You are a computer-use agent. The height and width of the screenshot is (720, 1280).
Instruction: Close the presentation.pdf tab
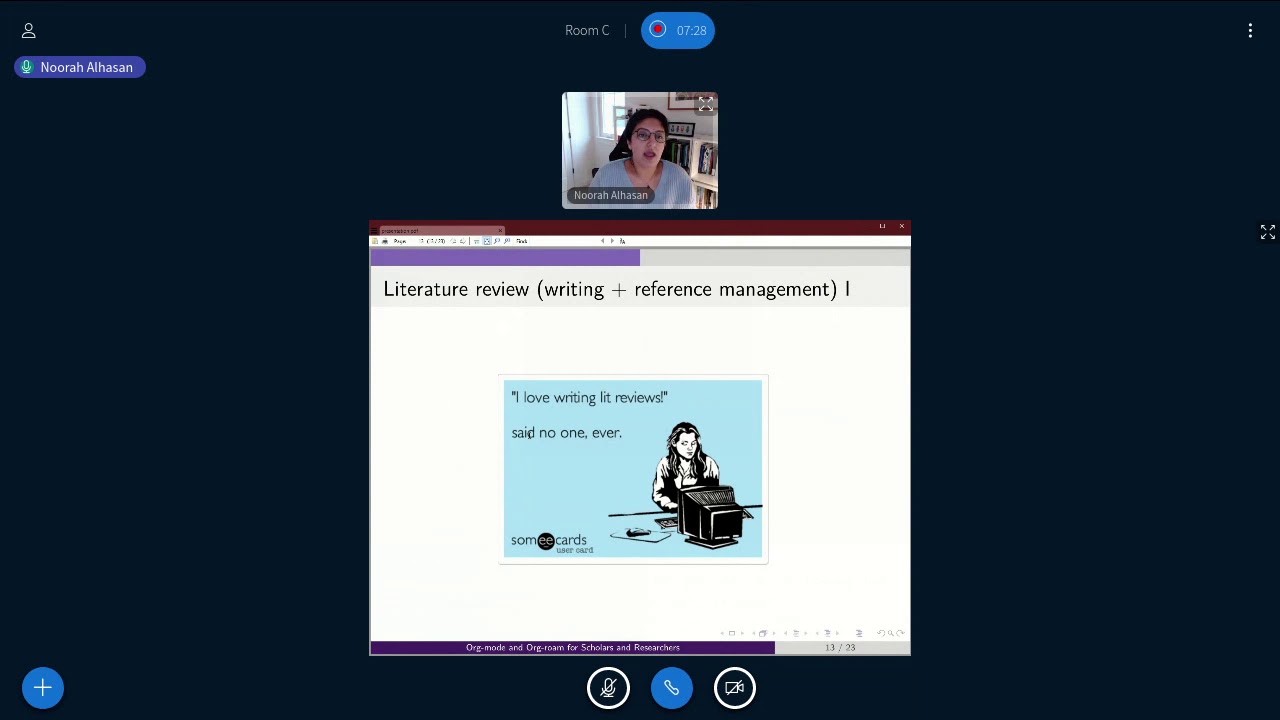[500, 231]
